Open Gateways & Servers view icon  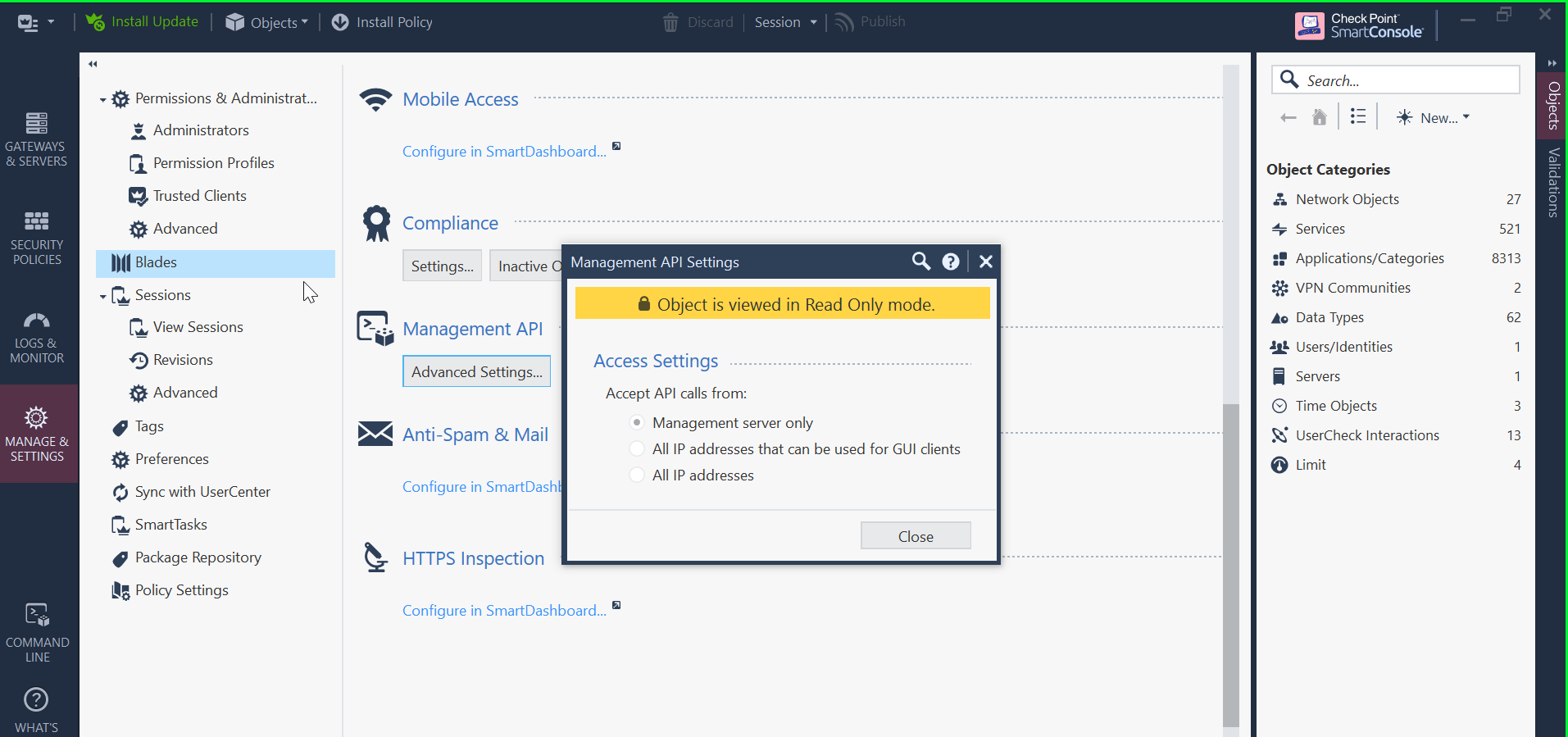click(36, 124)
